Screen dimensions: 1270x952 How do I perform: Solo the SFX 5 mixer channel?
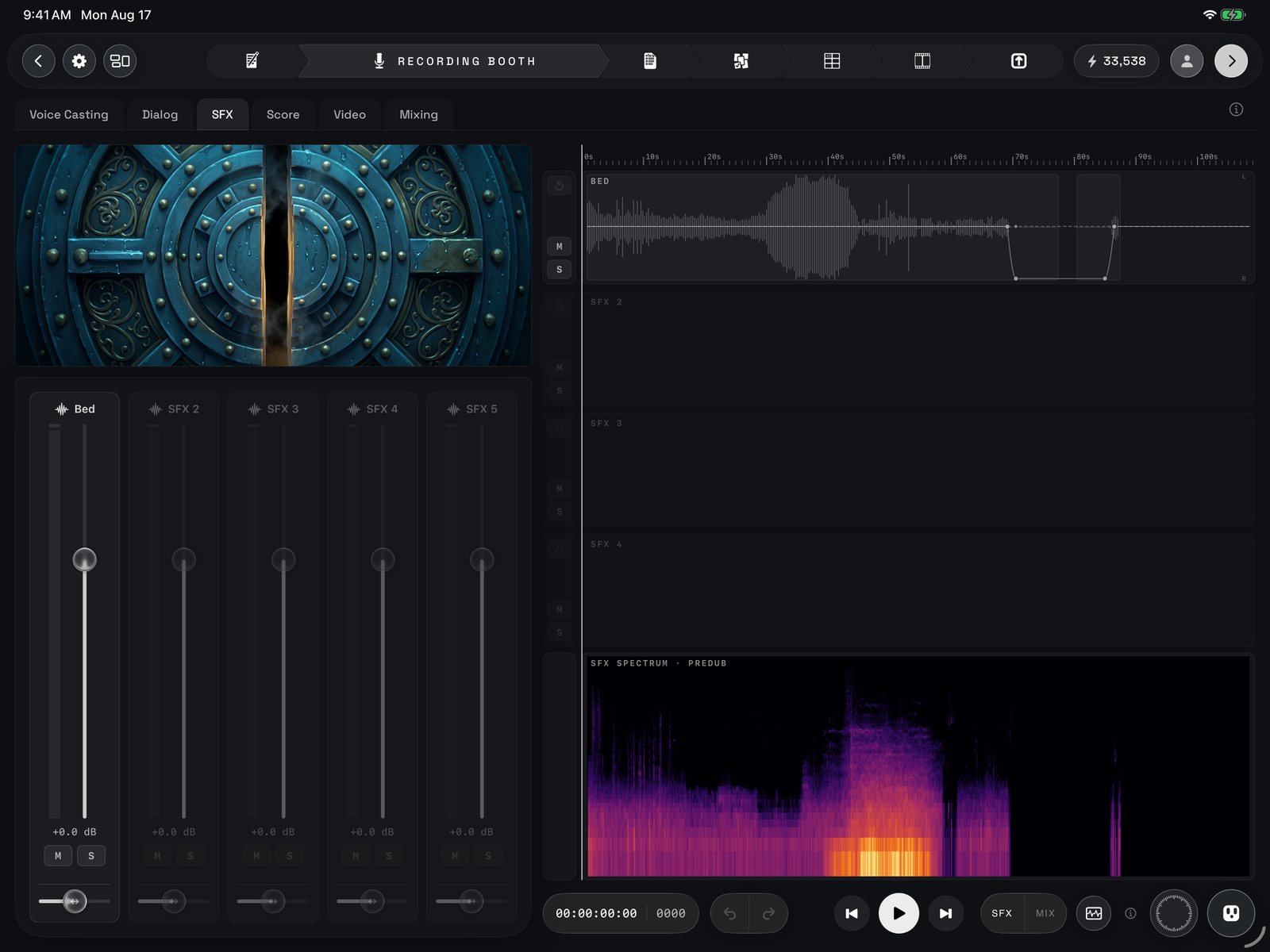488,856
